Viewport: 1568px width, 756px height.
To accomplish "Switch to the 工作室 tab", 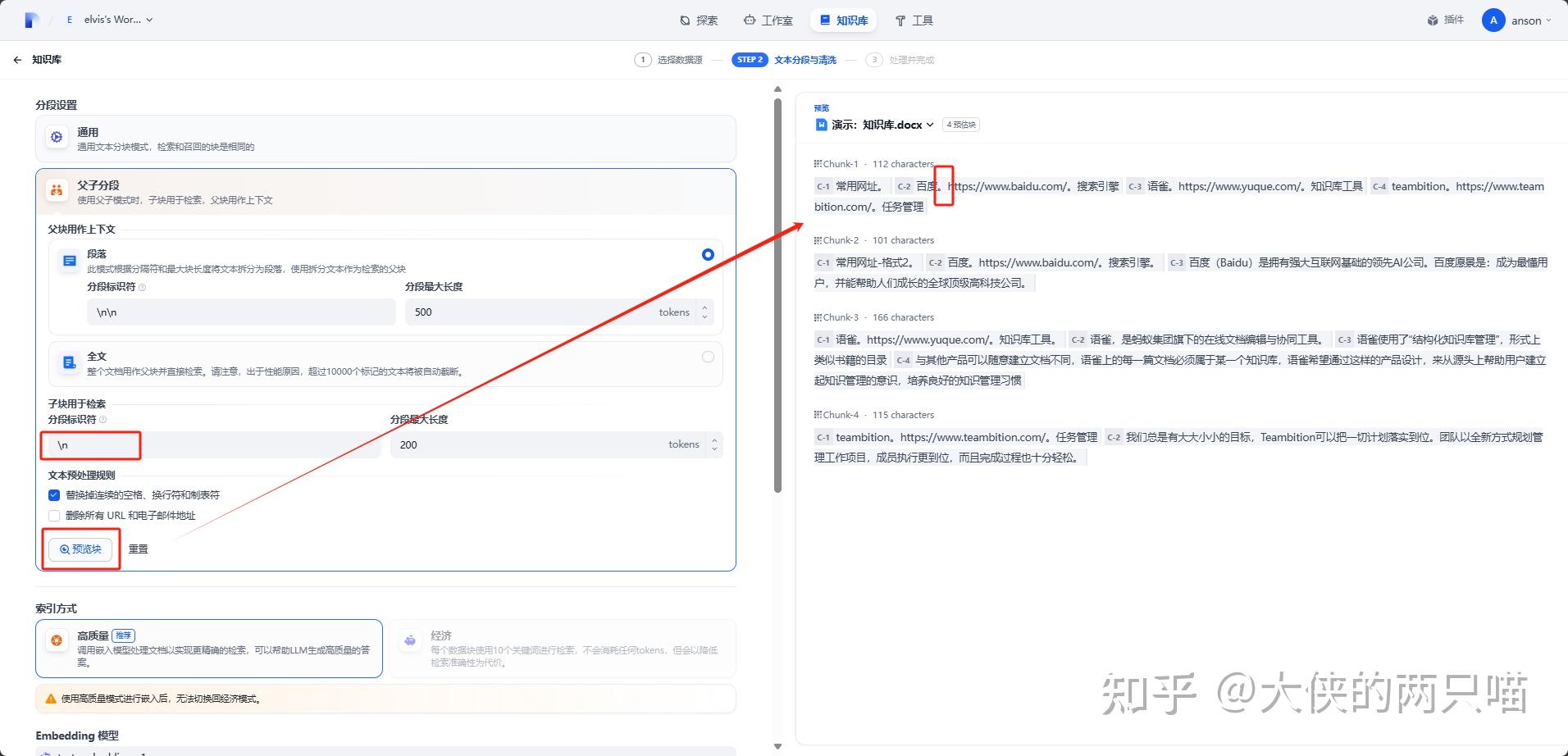I will coord(768,20).
